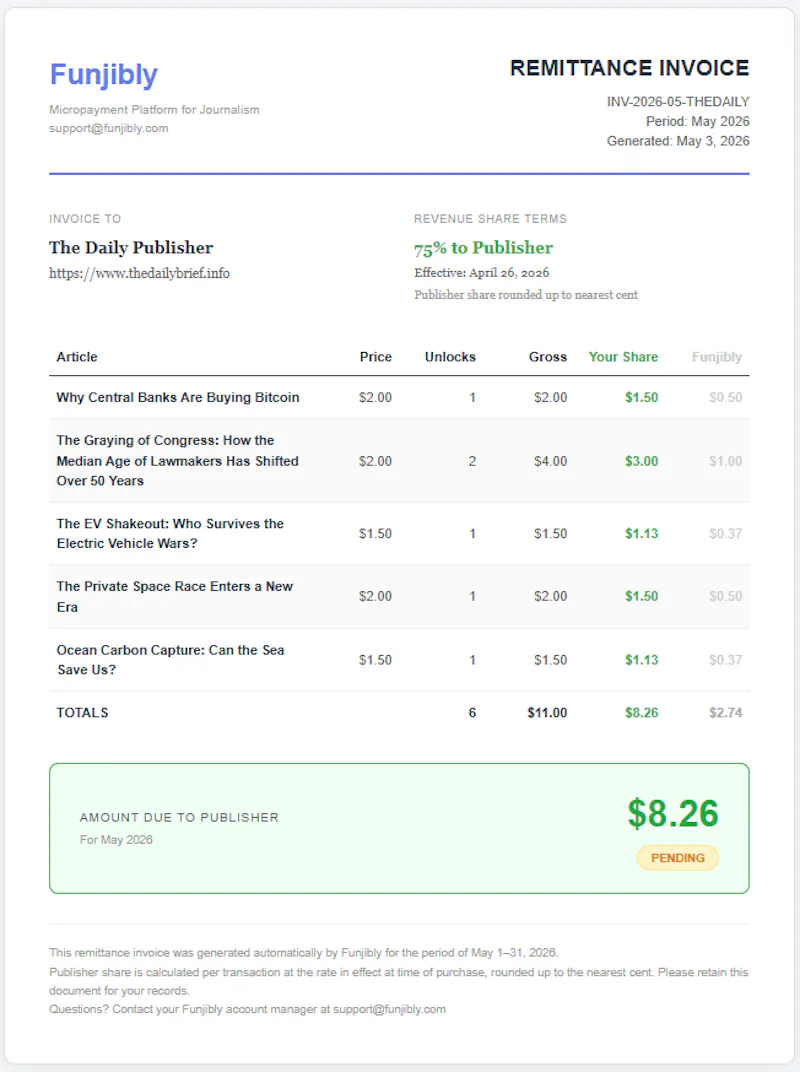Click the 75% to Publisher terms text

click(x=483, y=247)
